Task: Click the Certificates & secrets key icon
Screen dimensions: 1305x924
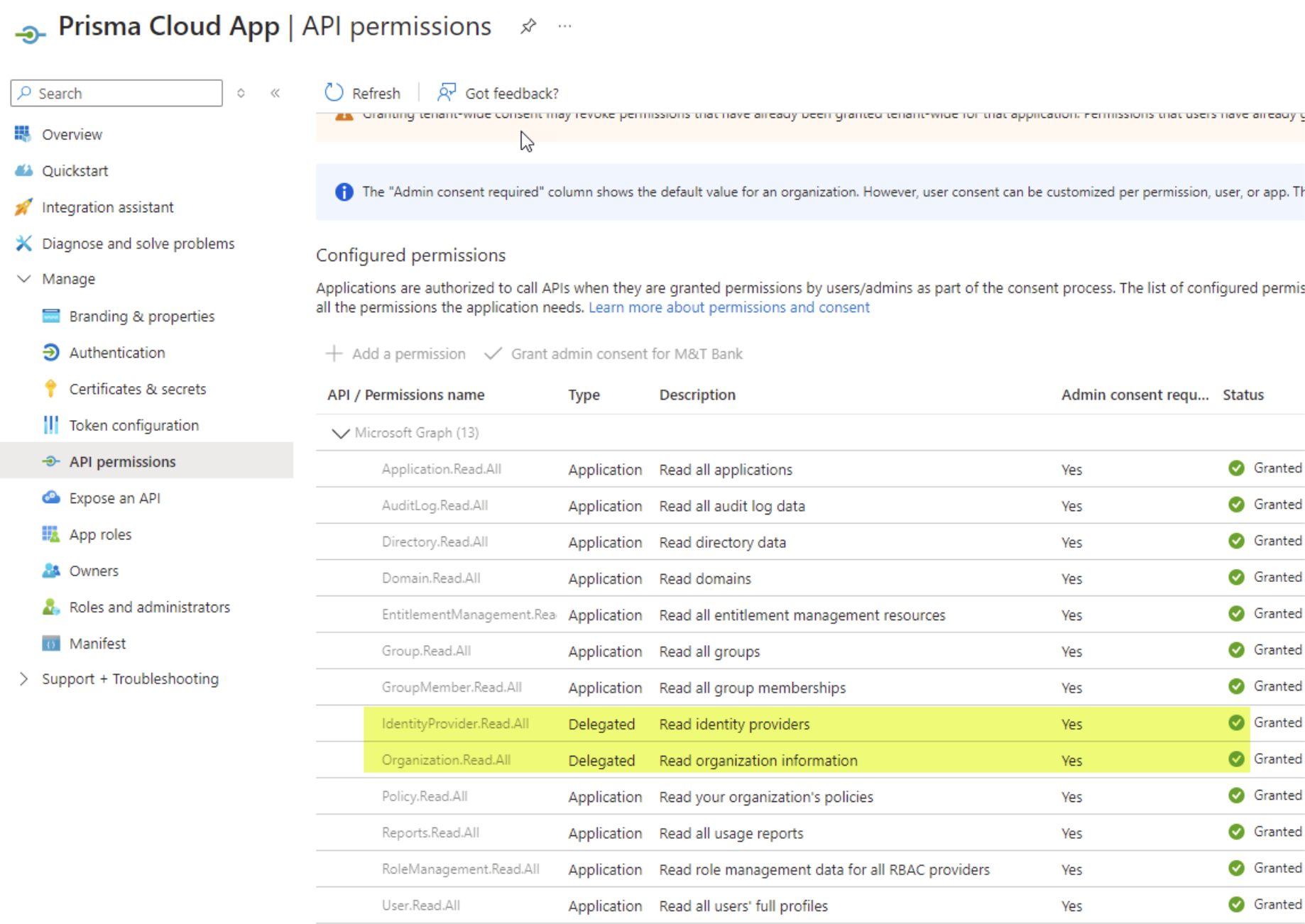Action: 50,389
